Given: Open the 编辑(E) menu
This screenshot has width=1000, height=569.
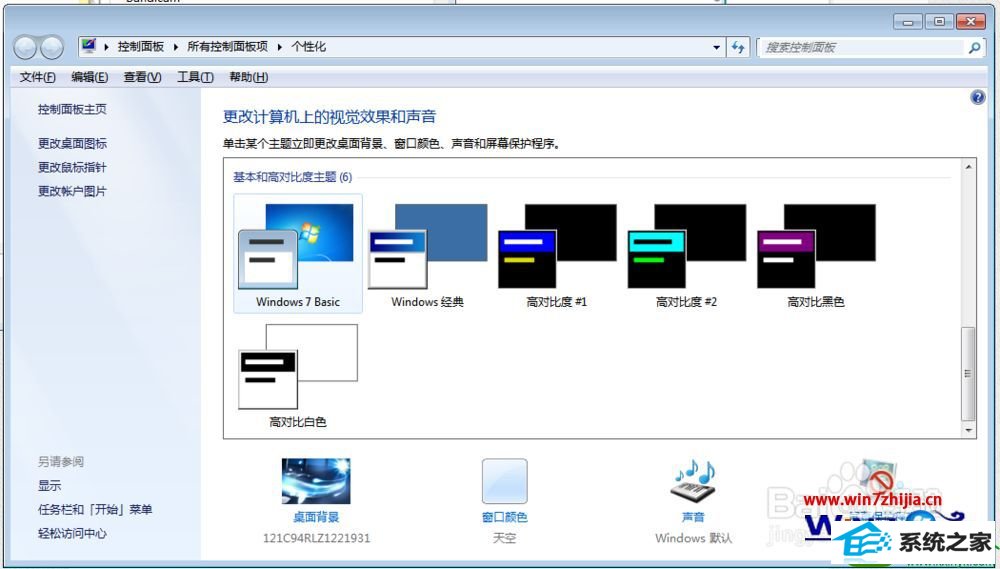Looking at the screenshot, I should coord(89,77).
